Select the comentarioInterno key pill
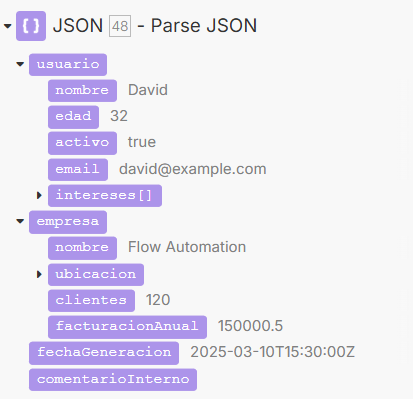 113,380
